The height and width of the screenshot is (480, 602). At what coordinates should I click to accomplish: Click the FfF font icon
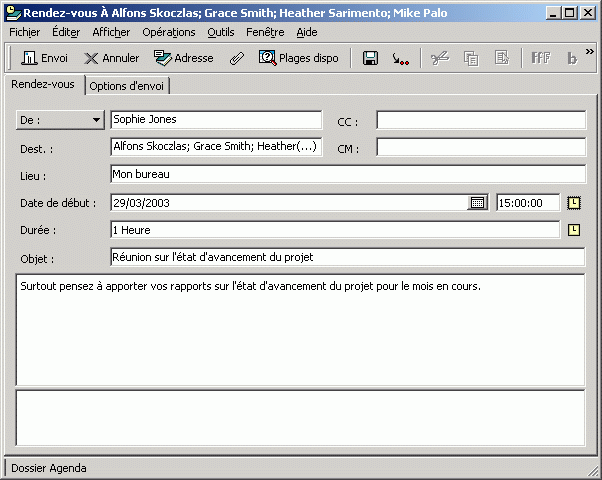tap(541, 58)
